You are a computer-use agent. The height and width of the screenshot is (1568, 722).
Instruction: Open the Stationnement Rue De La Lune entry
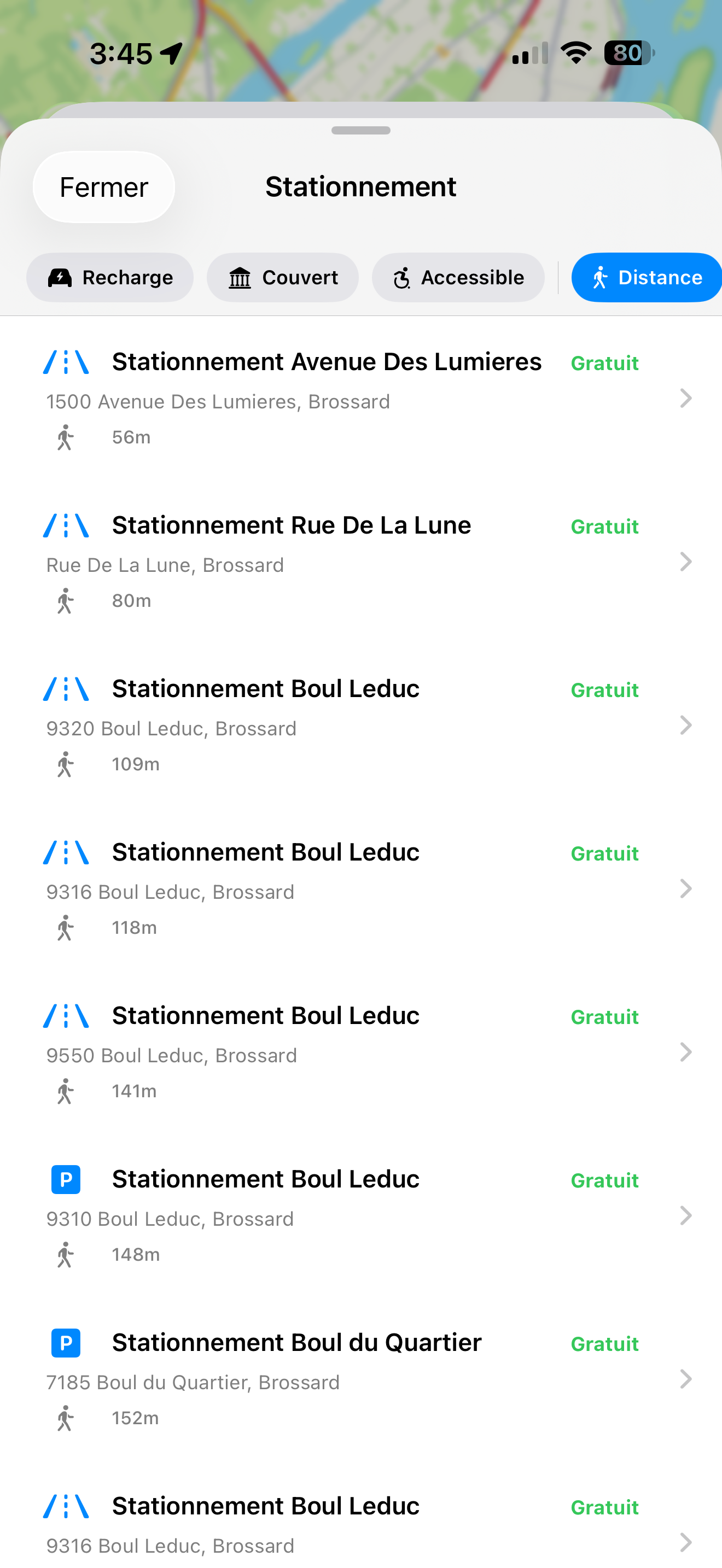point(361,561)
